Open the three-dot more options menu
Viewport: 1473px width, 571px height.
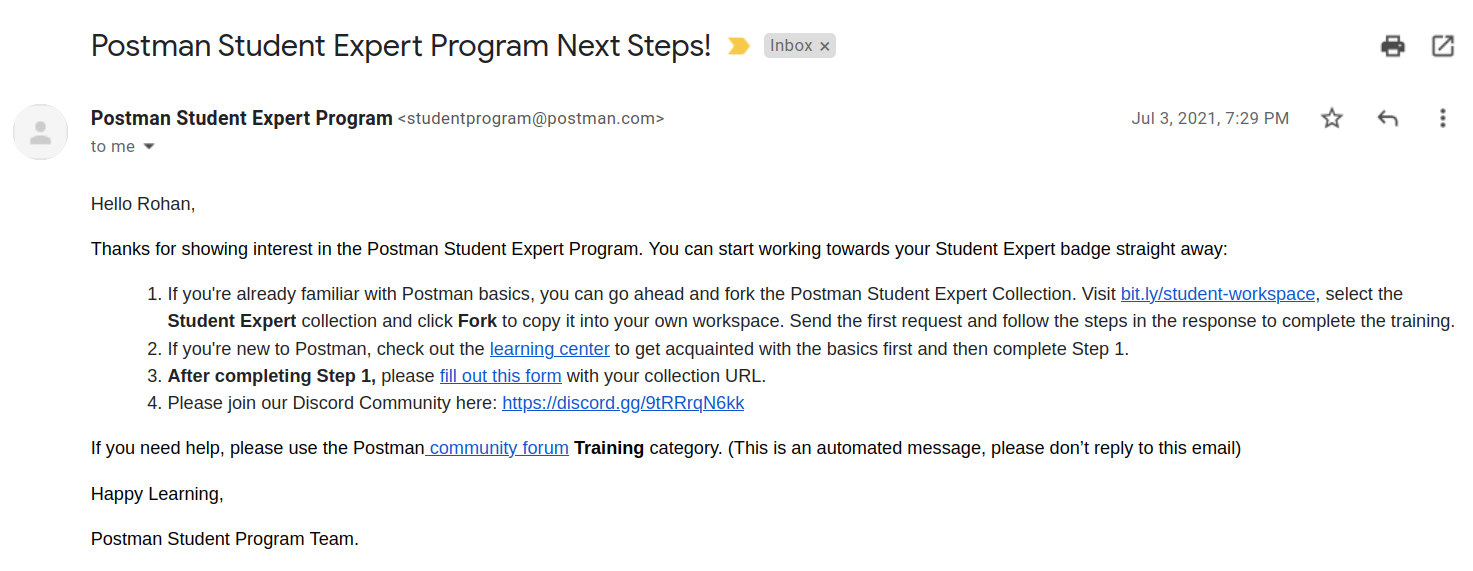pyautogui.click(x=1442, y=118)
